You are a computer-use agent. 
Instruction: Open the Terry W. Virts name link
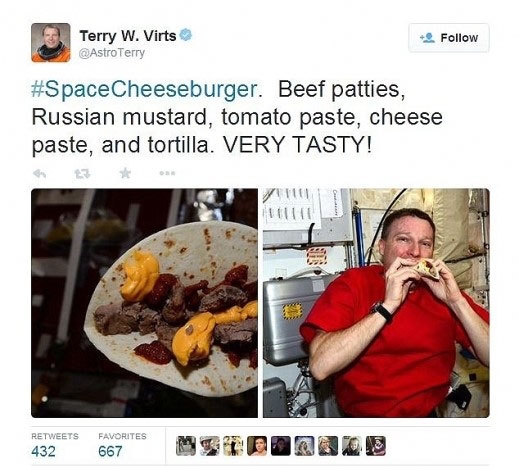[128, 36]
